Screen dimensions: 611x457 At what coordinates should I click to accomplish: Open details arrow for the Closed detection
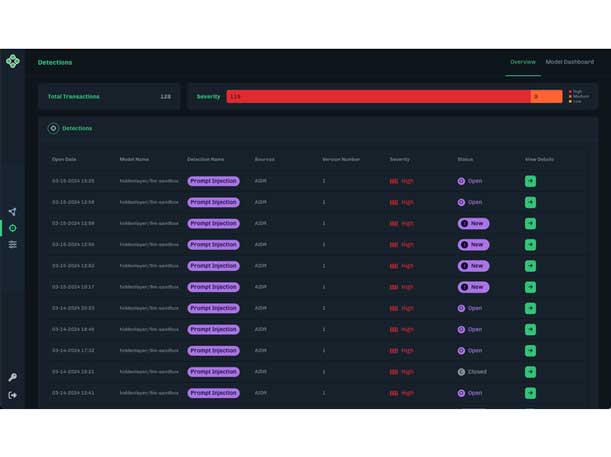530,372
